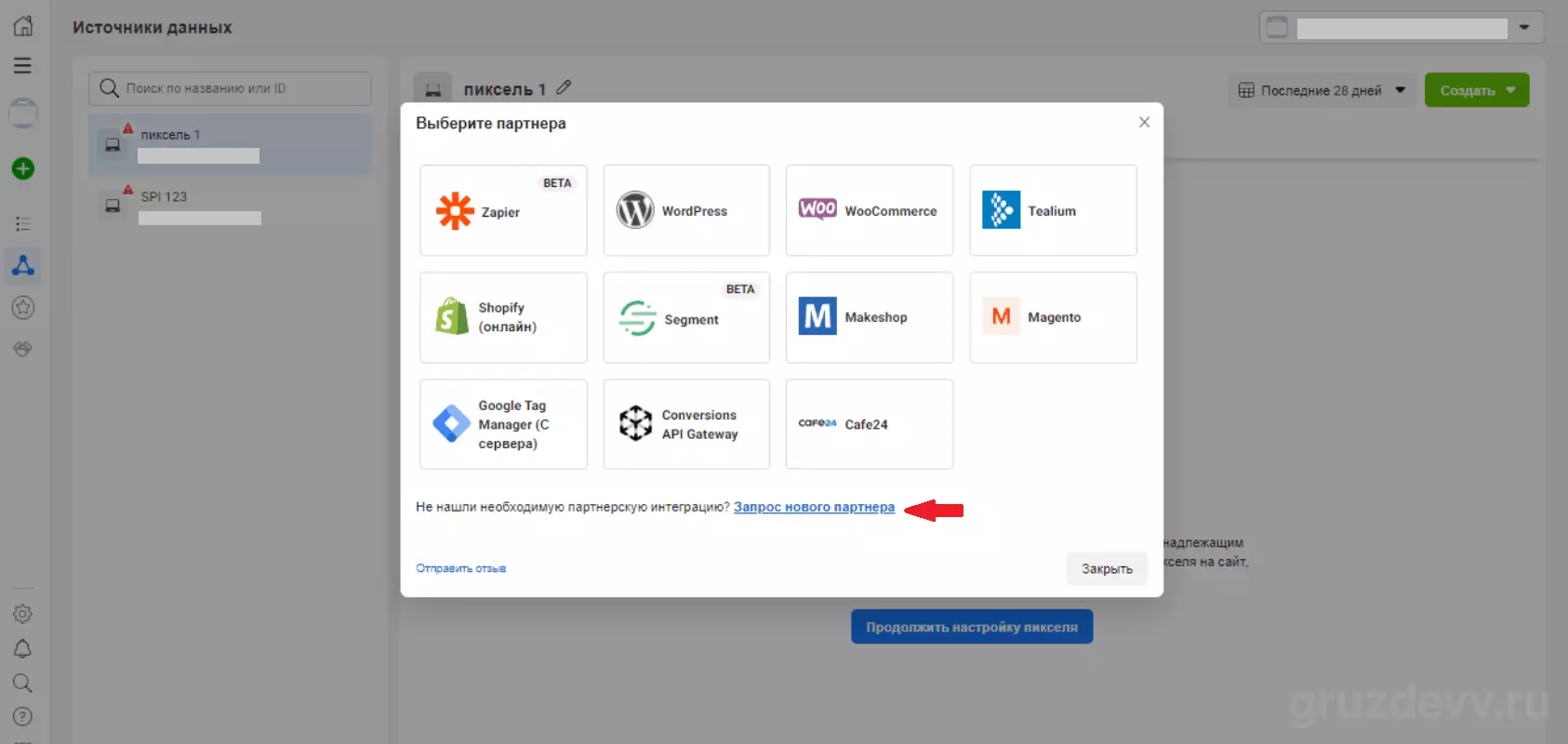Open the settings gear icon
This screenshot has width=1568, height=744.
[x=23, y=614]
